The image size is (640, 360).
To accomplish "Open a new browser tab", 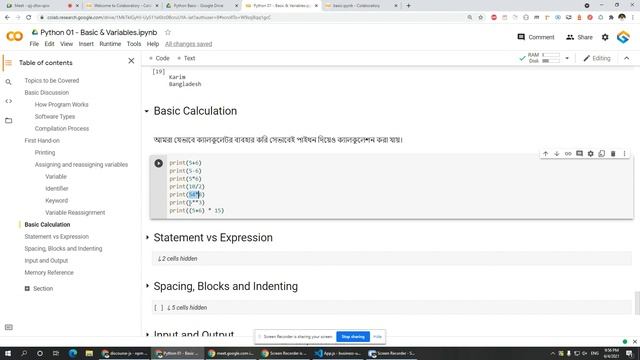I will point(408,6).
